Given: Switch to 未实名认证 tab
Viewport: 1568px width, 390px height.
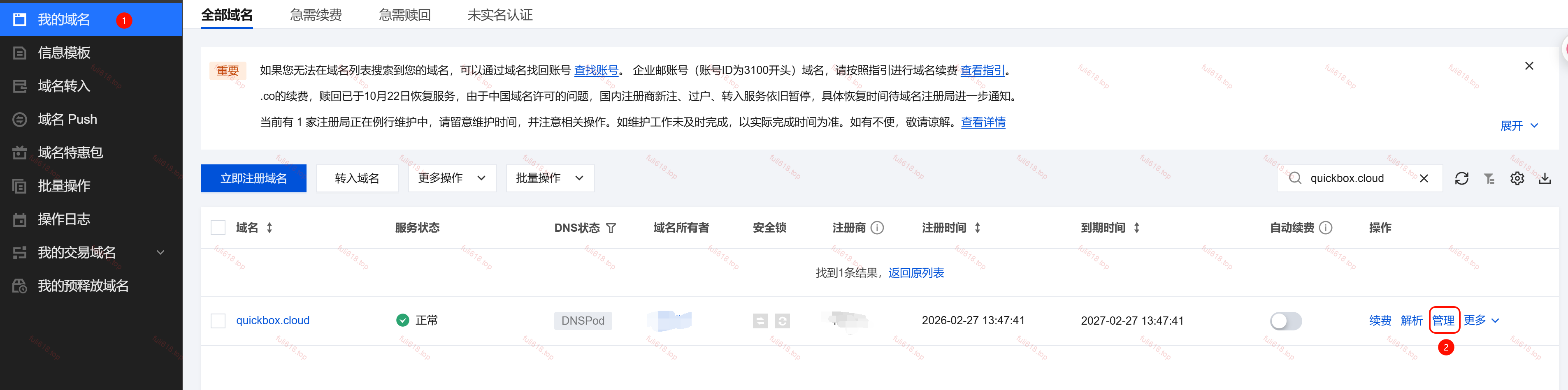Looking at the screenshot, I should click(500, 15).
